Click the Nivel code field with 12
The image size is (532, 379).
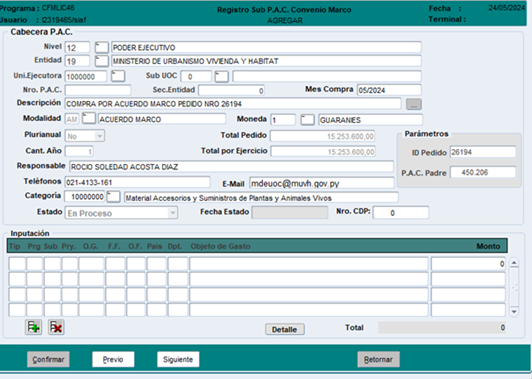pyautogui.click(x=77, y=48)
